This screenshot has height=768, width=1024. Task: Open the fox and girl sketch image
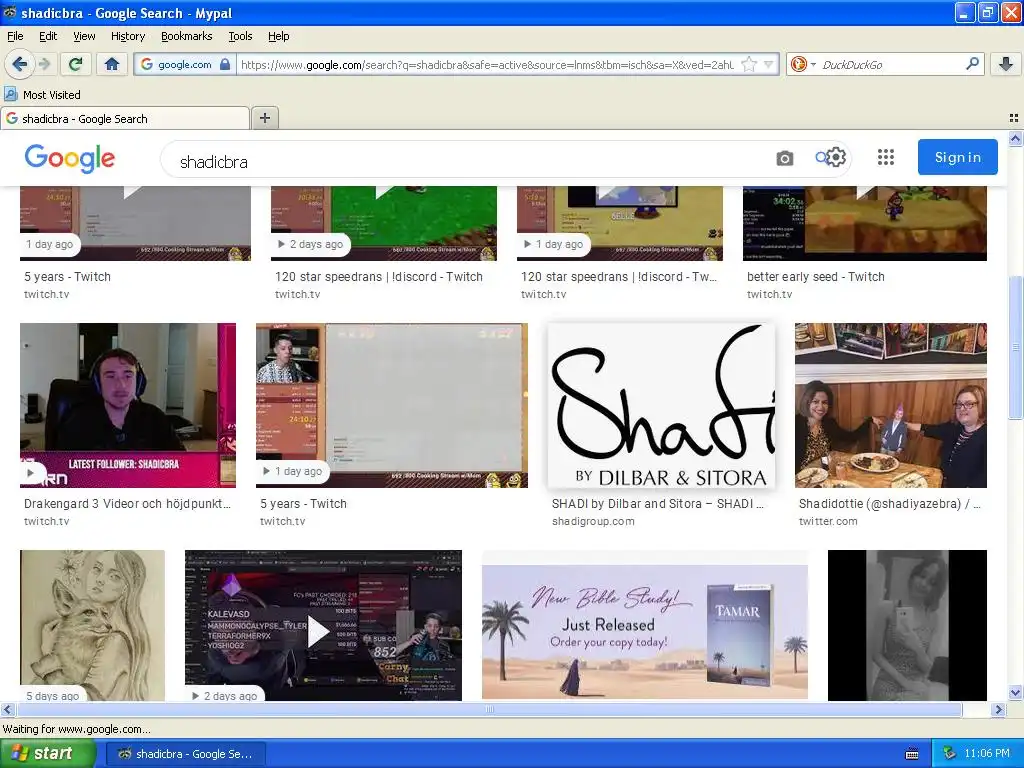[x=92, y=626]
